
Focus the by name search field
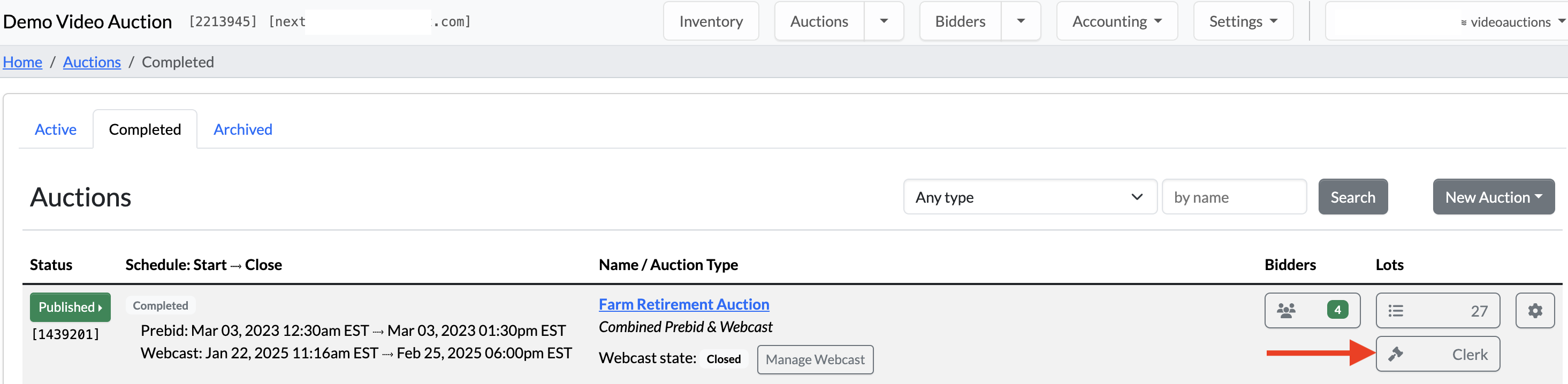coord(1233,197)
